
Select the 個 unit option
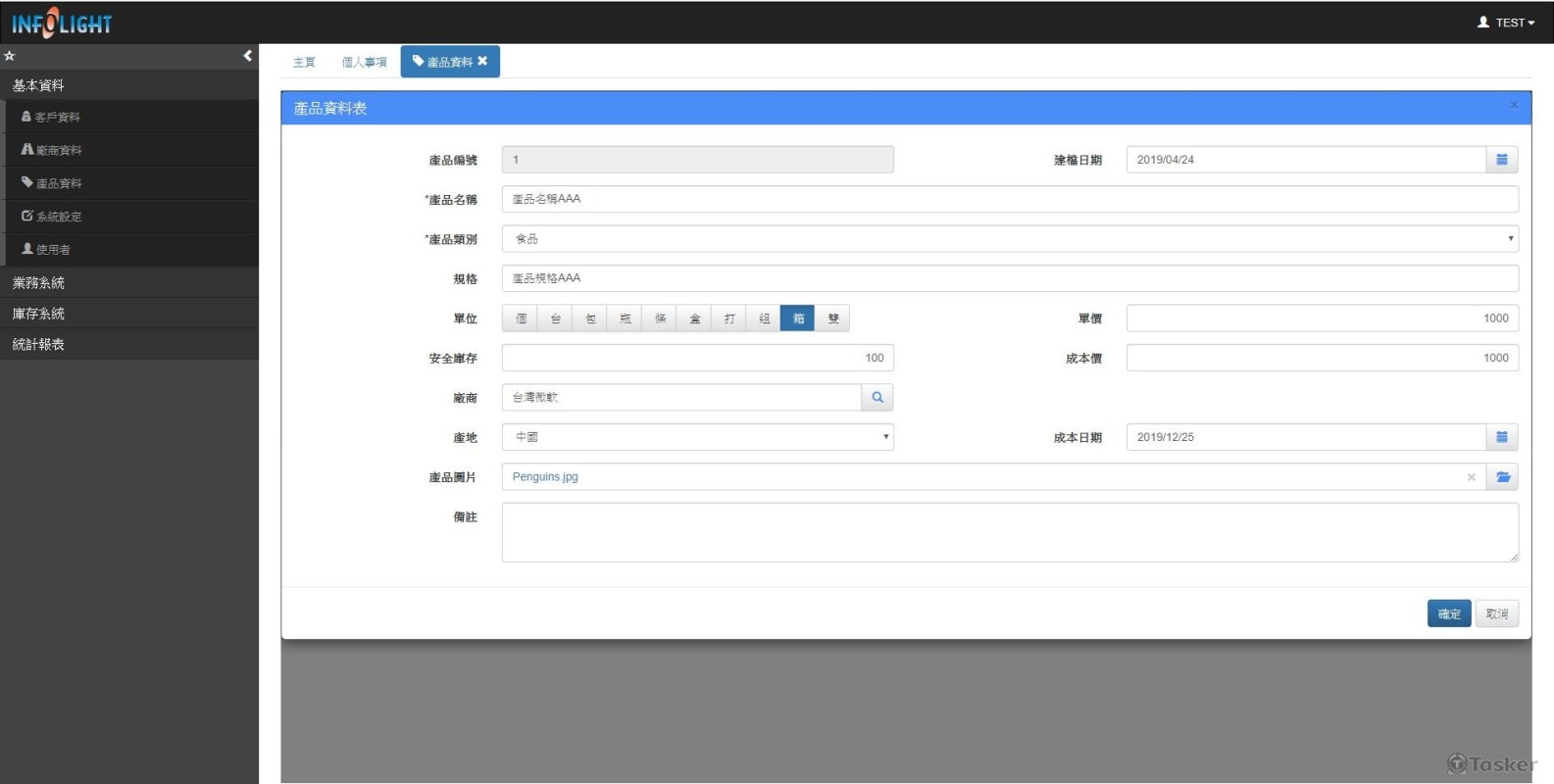[521, 318]
